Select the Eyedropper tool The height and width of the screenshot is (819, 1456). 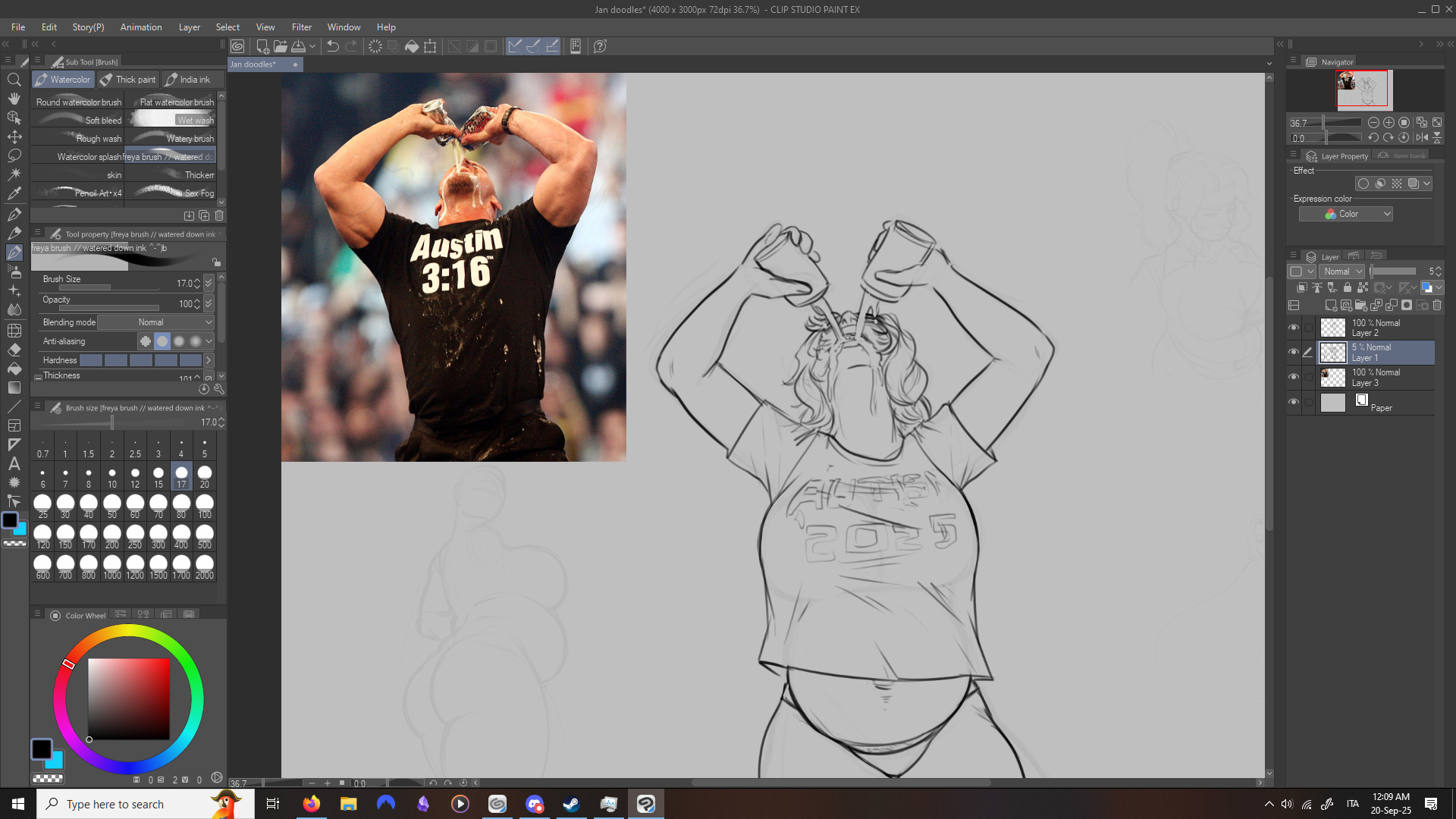coord(14,193)
